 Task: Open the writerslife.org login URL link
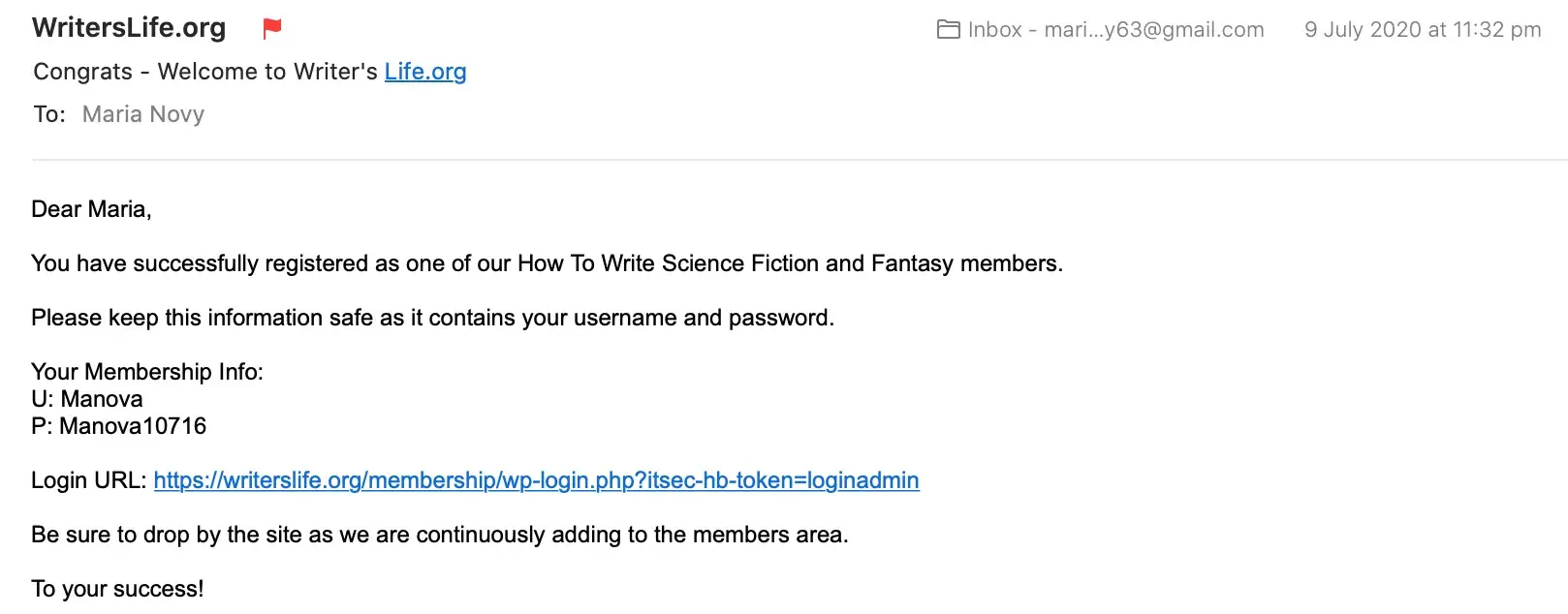coord(536,480)
